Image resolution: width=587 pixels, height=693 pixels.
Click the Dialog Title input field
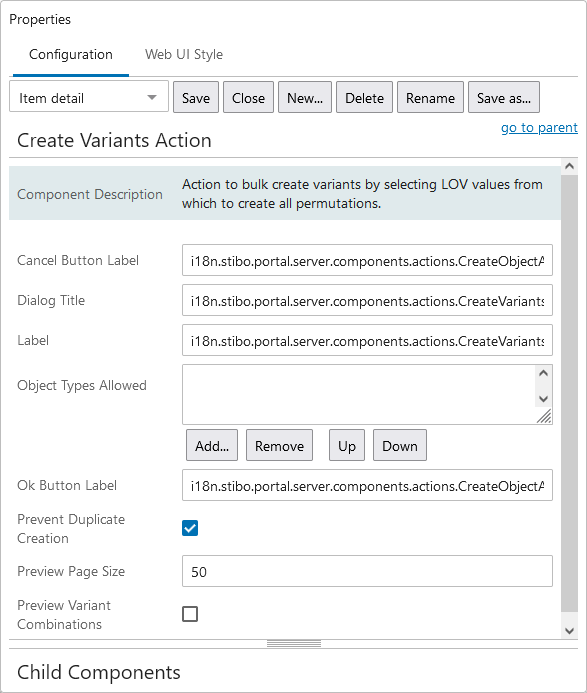point(367,300)
